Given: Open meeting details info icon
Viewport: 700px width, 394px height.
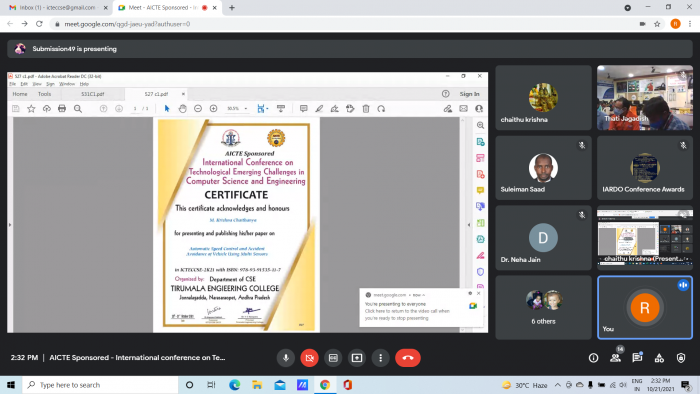Looking at the screenshot, I should (593, 358).
